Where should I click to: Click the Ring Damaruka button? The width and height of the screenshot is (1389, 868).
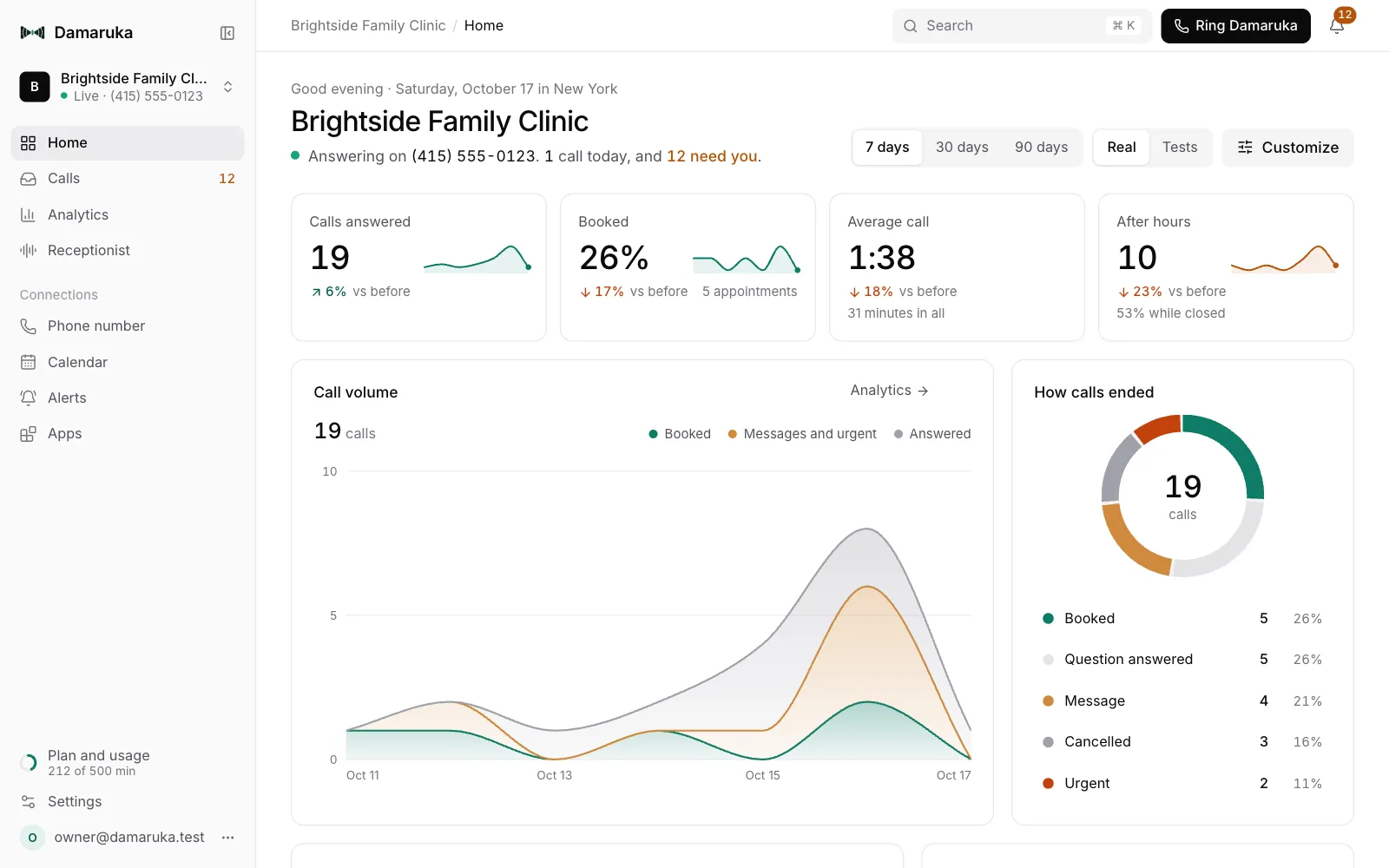(x=1235, y=26)
